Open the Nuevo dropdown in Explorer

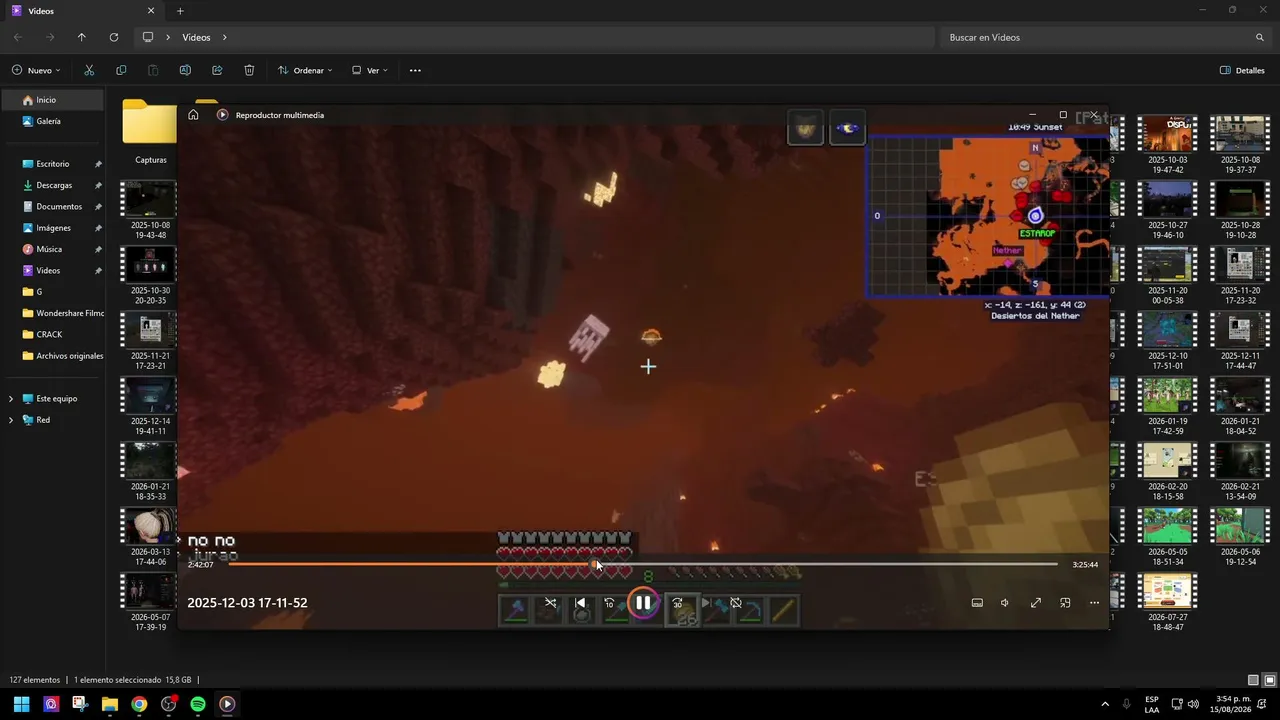[36, 70]
